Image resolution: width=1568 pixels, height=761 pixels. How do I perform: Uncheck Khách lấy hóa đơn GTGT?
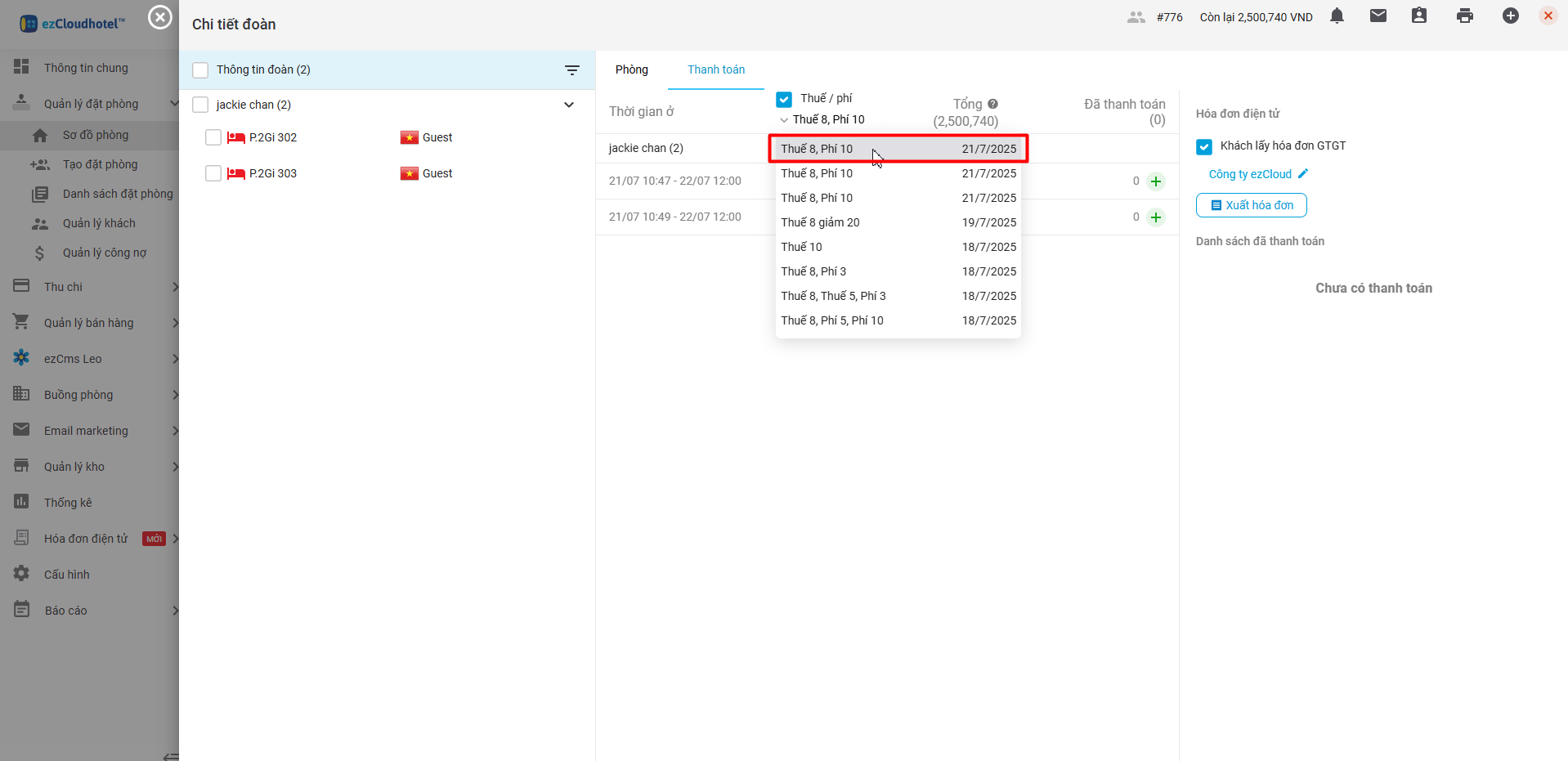[x=1203, y=146]
